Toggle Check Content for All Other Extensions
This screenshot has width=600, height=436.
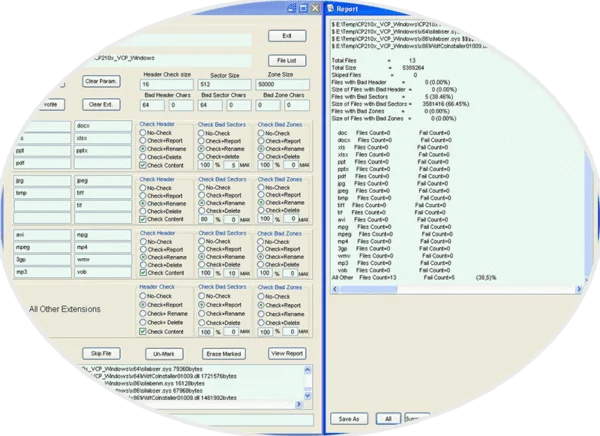[143, 330]
